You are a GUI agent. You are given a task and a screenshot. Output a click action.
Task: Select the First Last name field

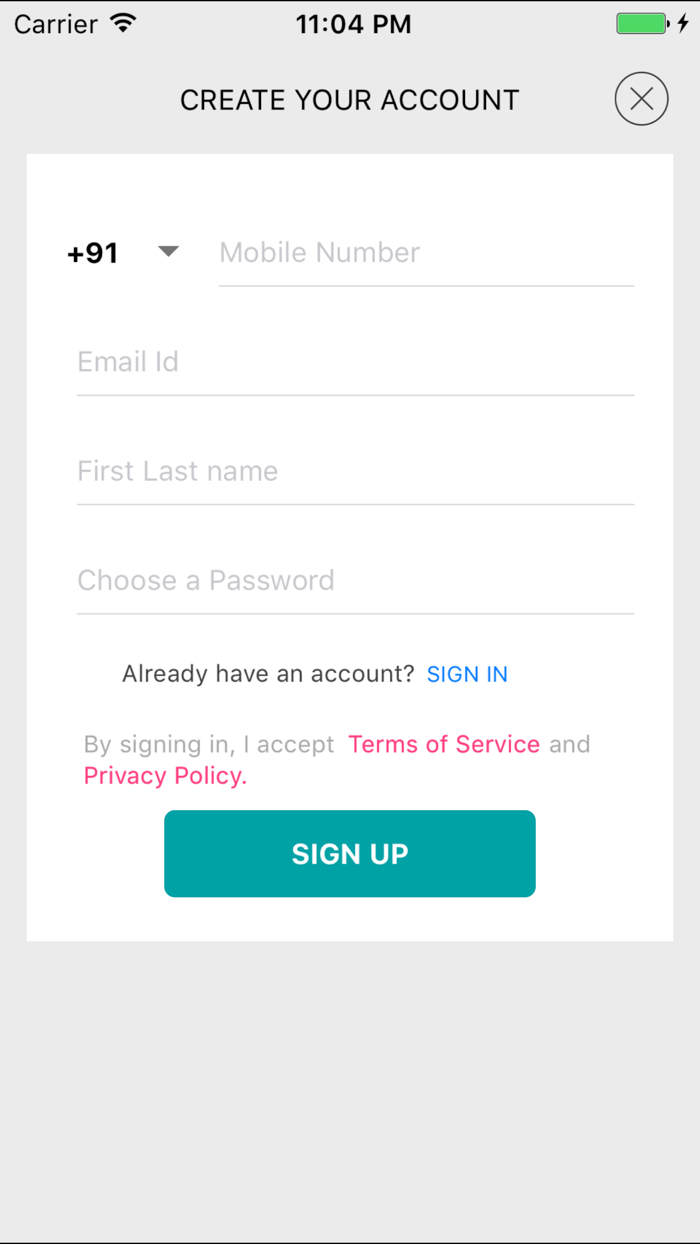pos(355,471)
